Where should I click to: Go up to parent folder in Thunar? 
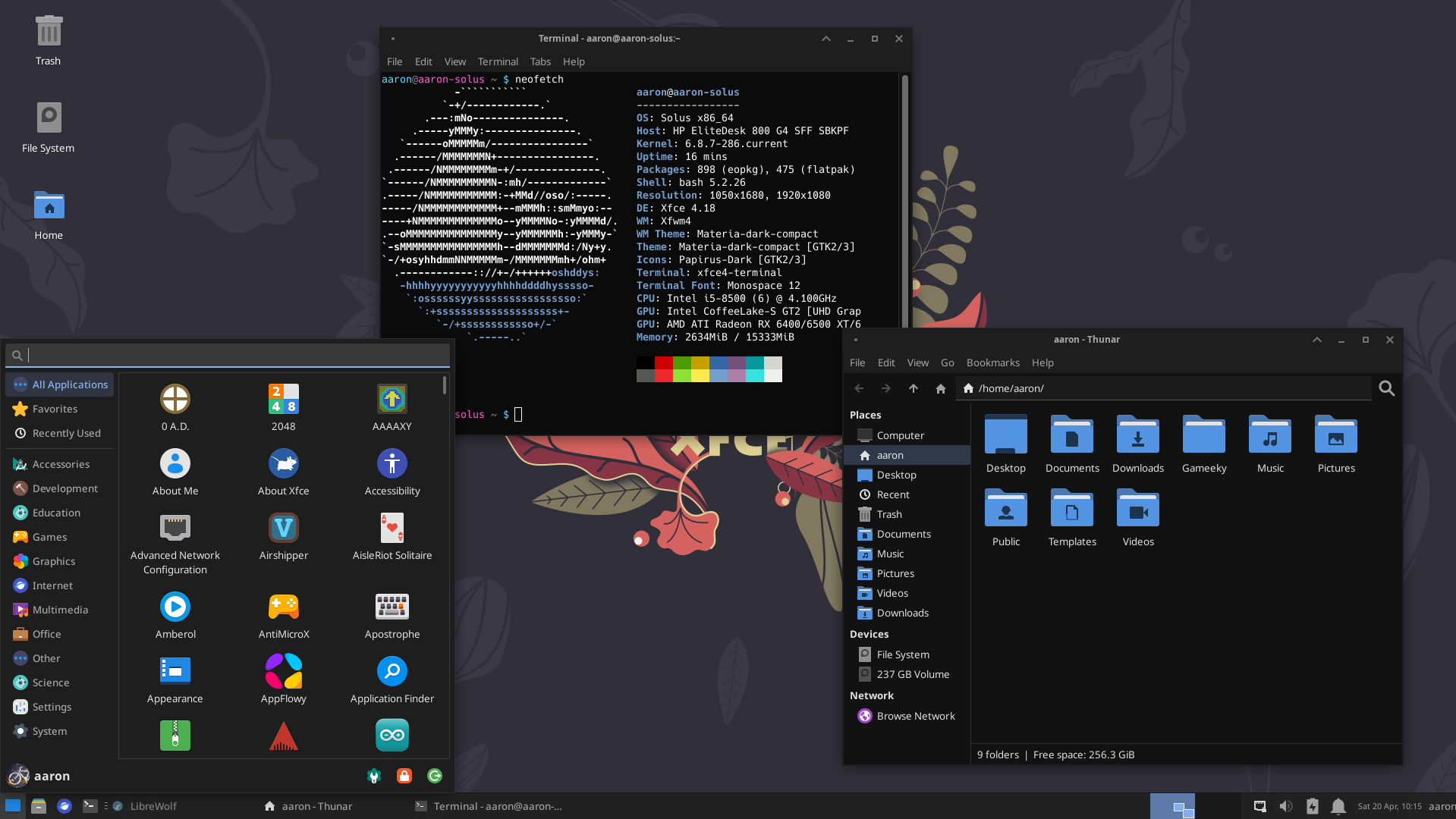click(x=914, y=388)
